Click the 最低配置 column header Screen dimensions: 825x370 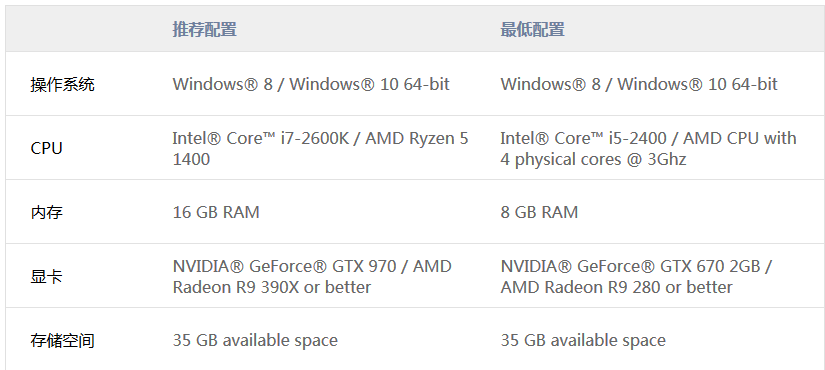point(532,29)
